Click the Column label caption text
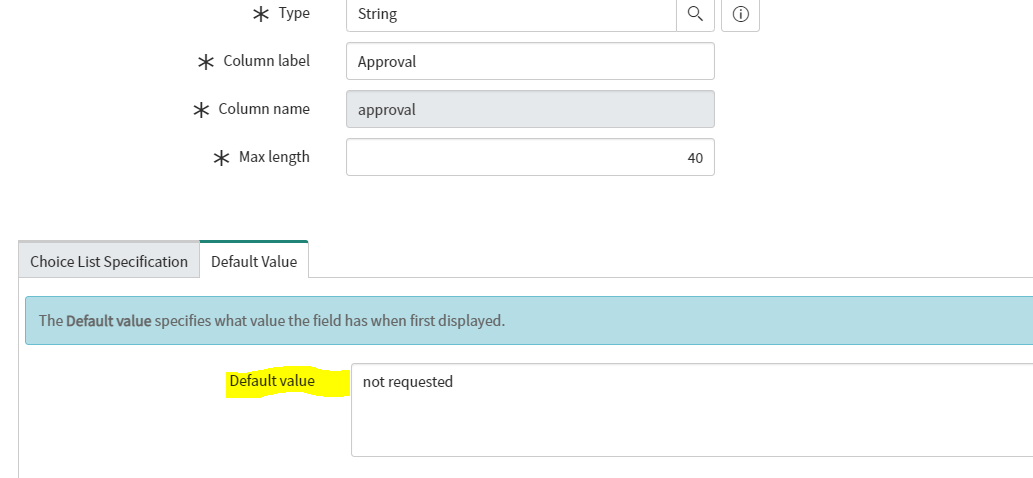This screenshot has width=1033, height=478. click(x=266, y=61)
